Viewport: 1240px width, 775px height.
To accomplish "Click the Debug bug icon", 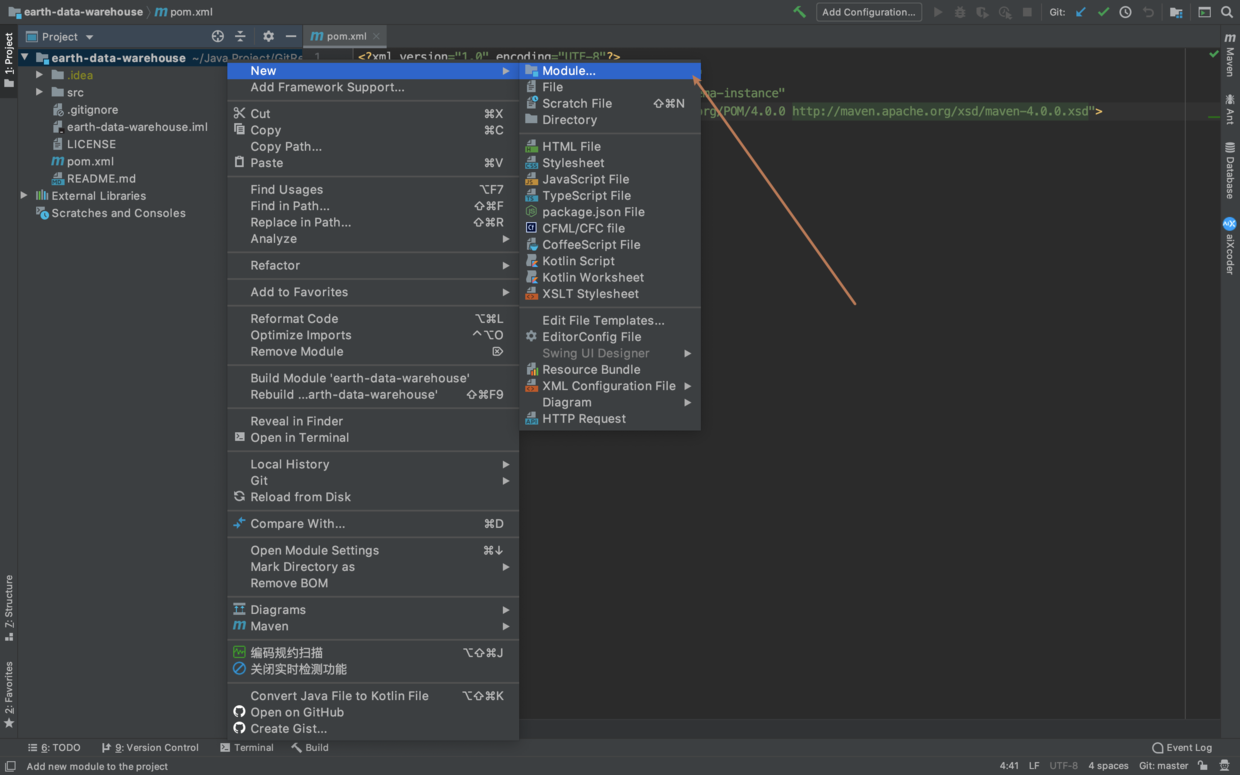I will point(960,12).
